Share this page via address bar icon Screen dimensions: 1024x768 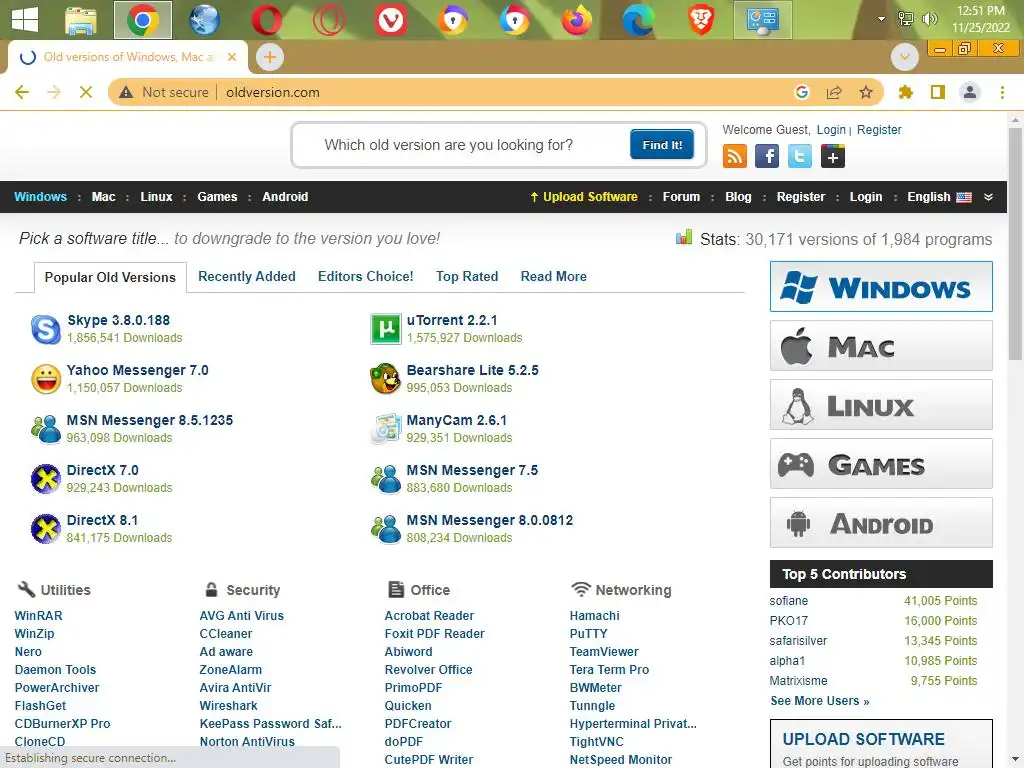pyautogui.click(x=834, y=92)
